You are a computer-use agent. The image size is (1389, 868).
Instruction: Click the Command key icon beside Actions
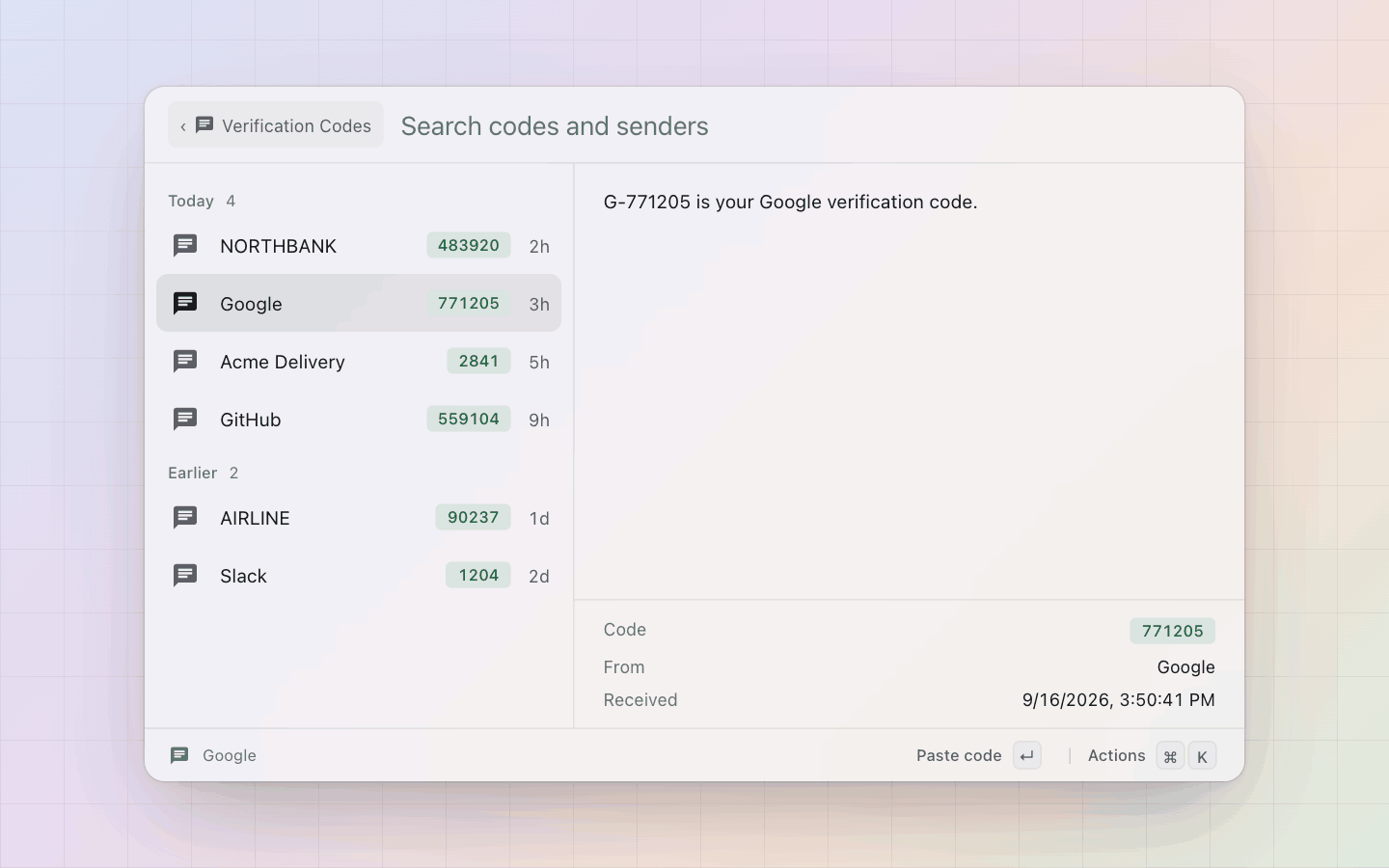[1170, 756]
